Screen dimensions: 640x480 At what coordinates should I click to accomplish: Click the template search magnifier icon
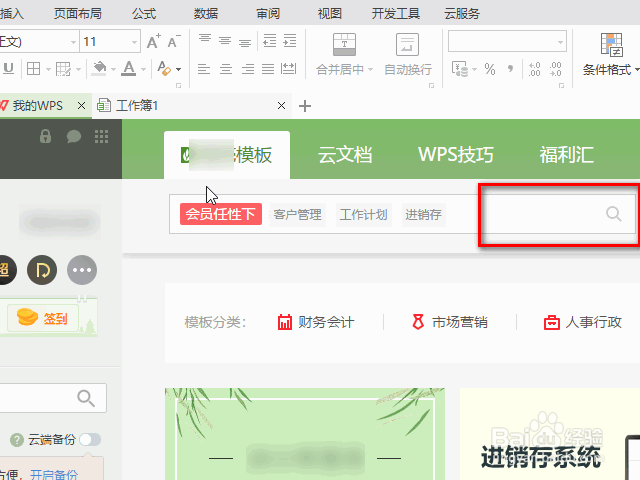click(x=613, y=213)
